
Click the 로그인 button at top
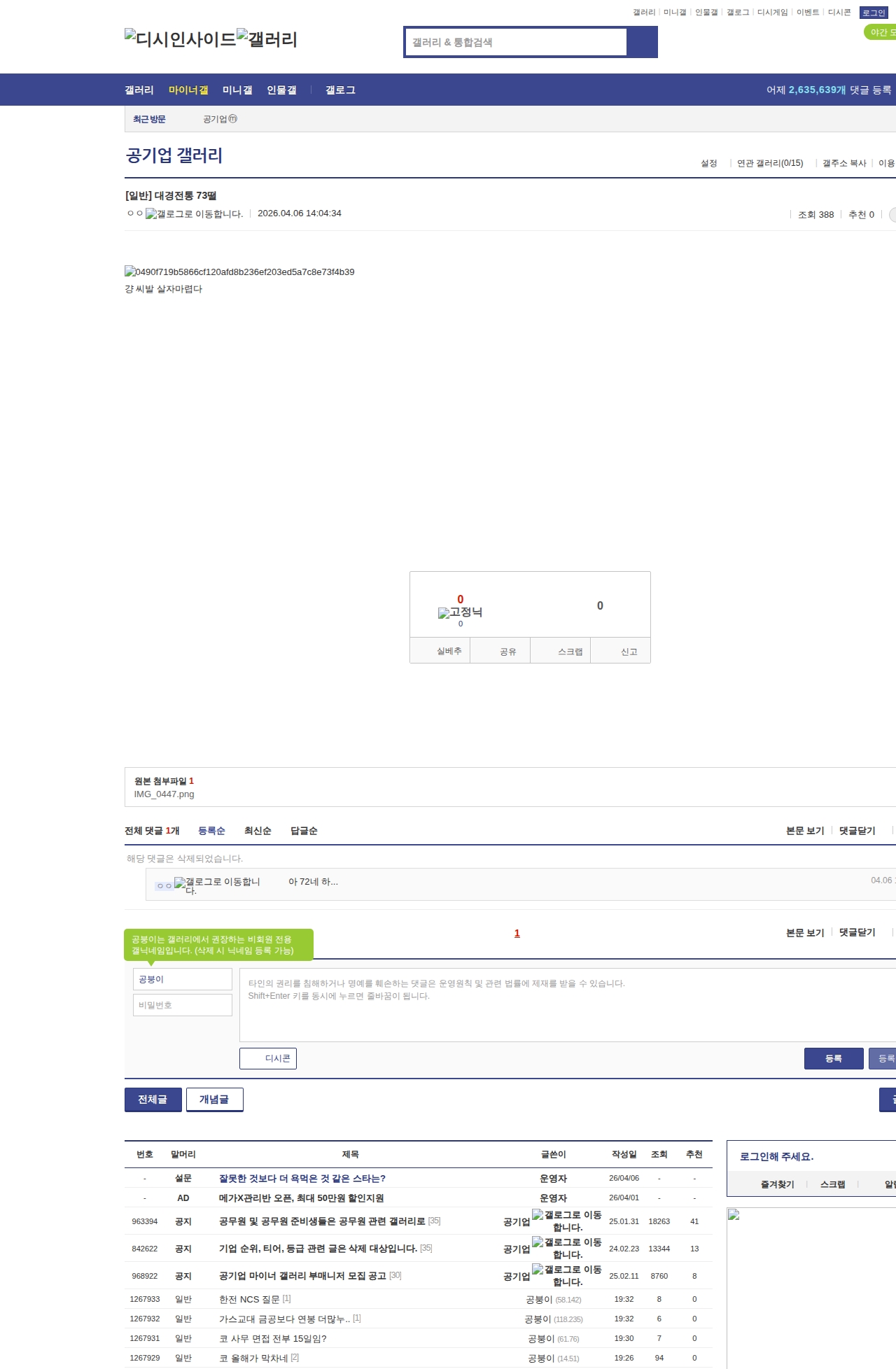click(873, 13)
